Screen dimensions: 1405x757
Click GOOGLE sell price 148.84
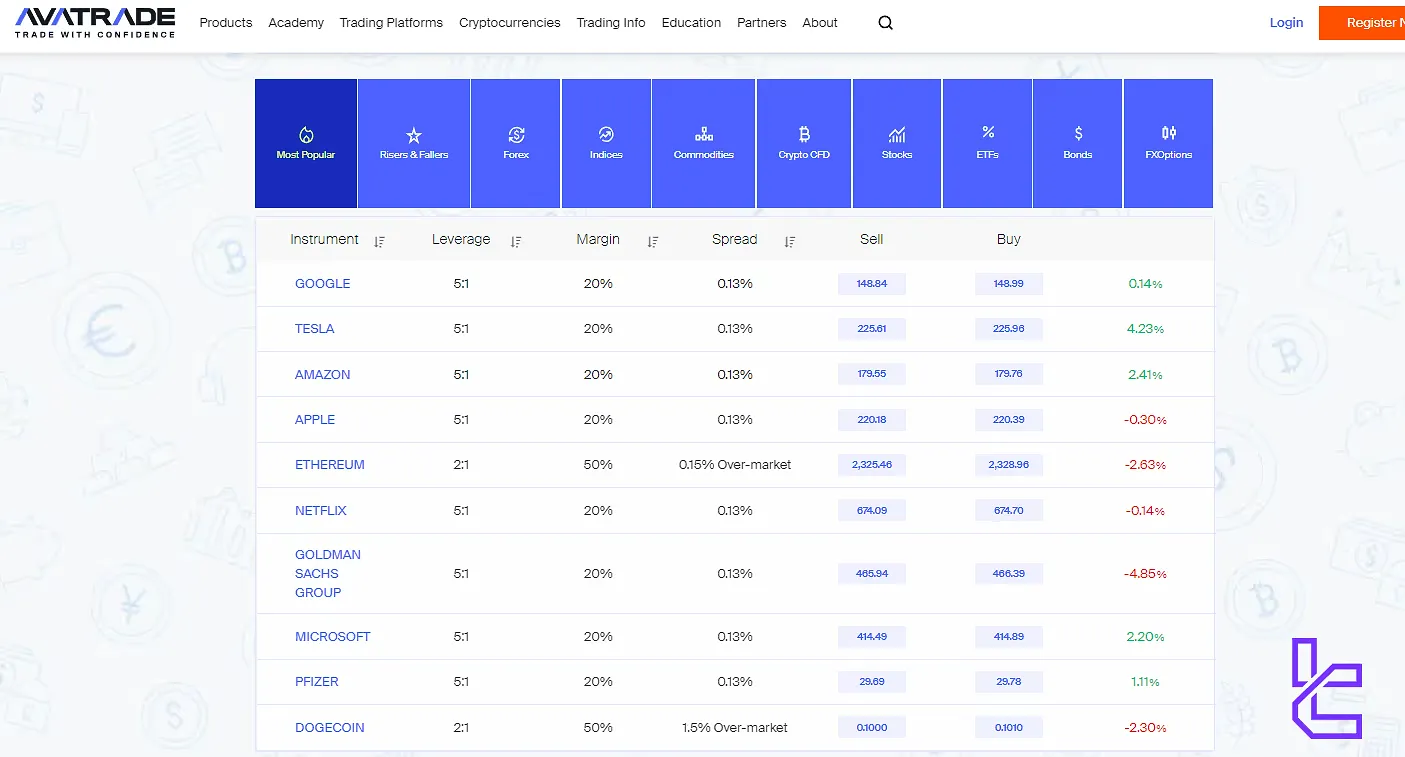coord(872,284)
